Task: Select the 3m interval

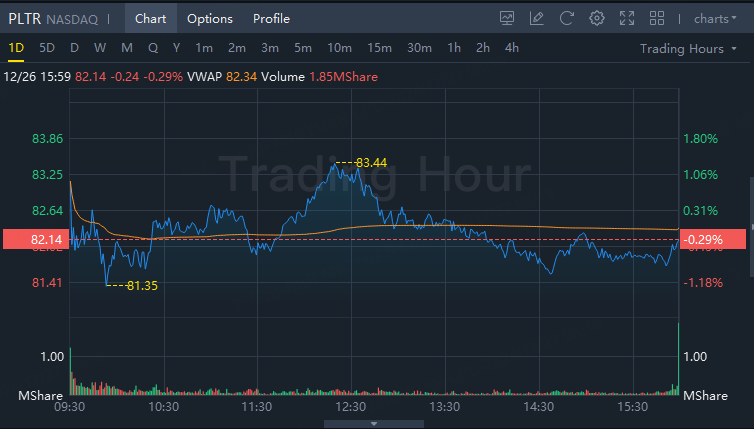Action: (x=270, y=48)
